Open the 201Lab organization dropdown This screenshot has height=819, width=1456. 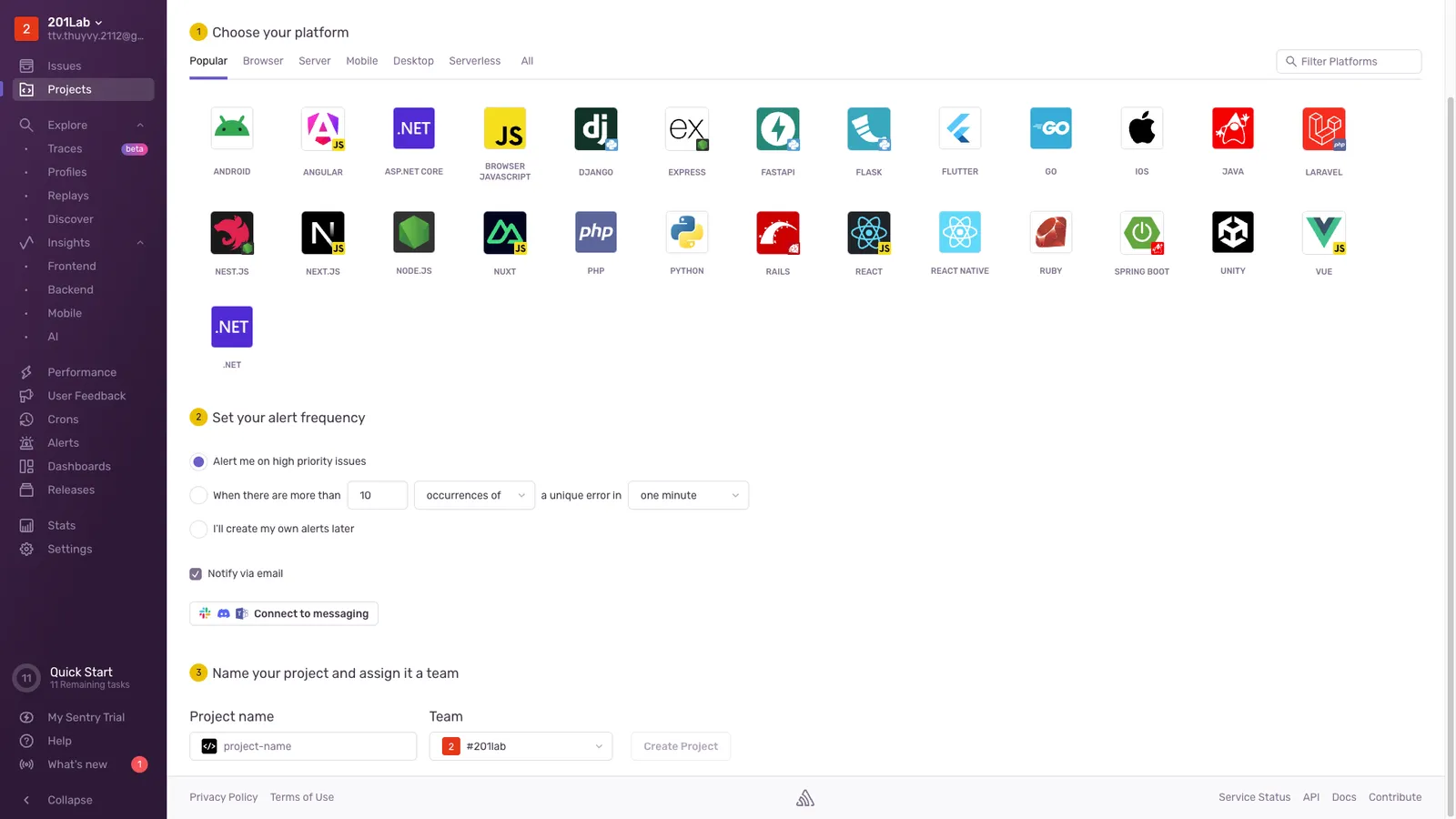[76, 22]
